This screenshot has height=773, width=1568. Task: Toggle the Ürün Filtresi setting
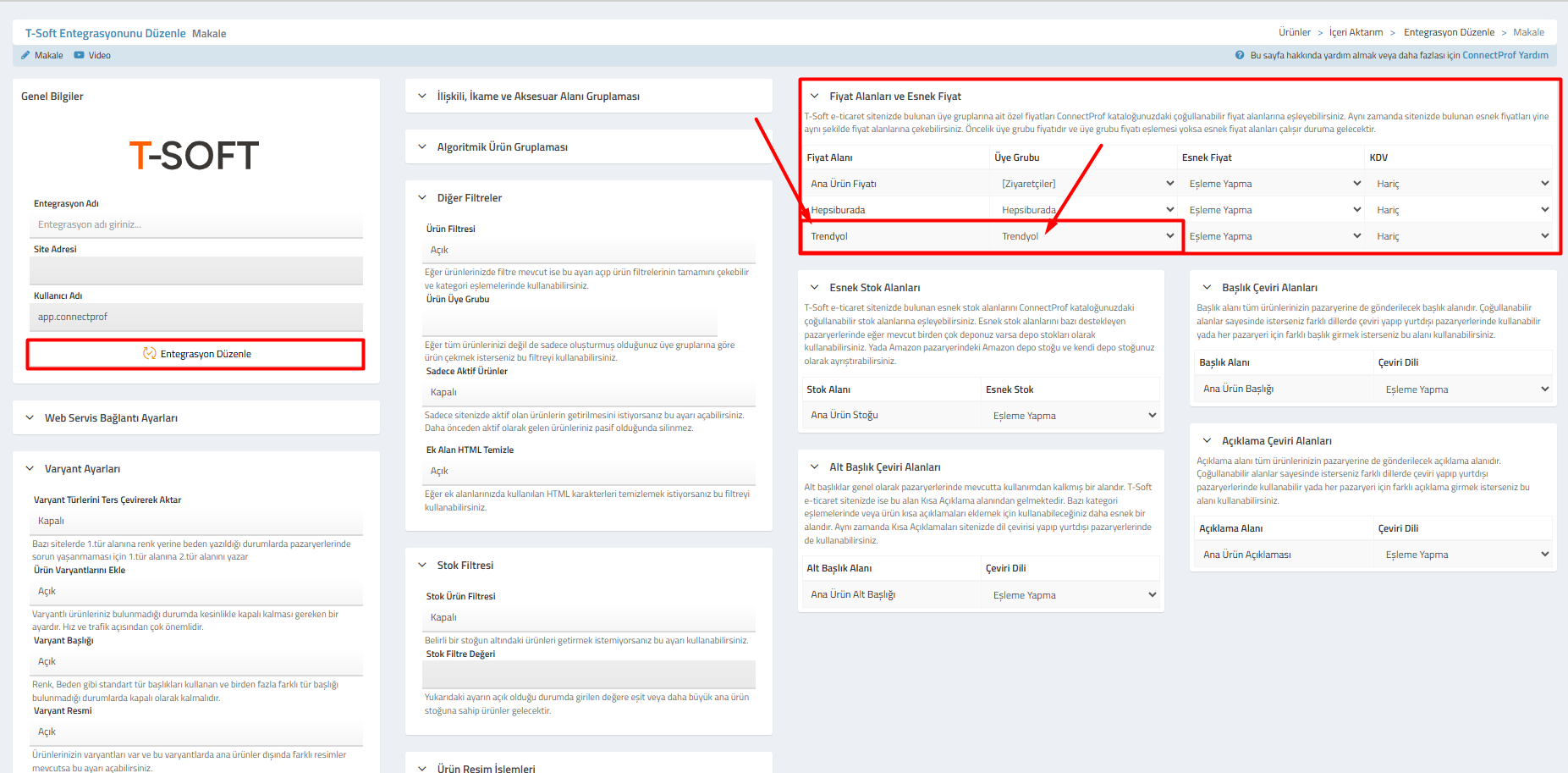coord(589,250)
